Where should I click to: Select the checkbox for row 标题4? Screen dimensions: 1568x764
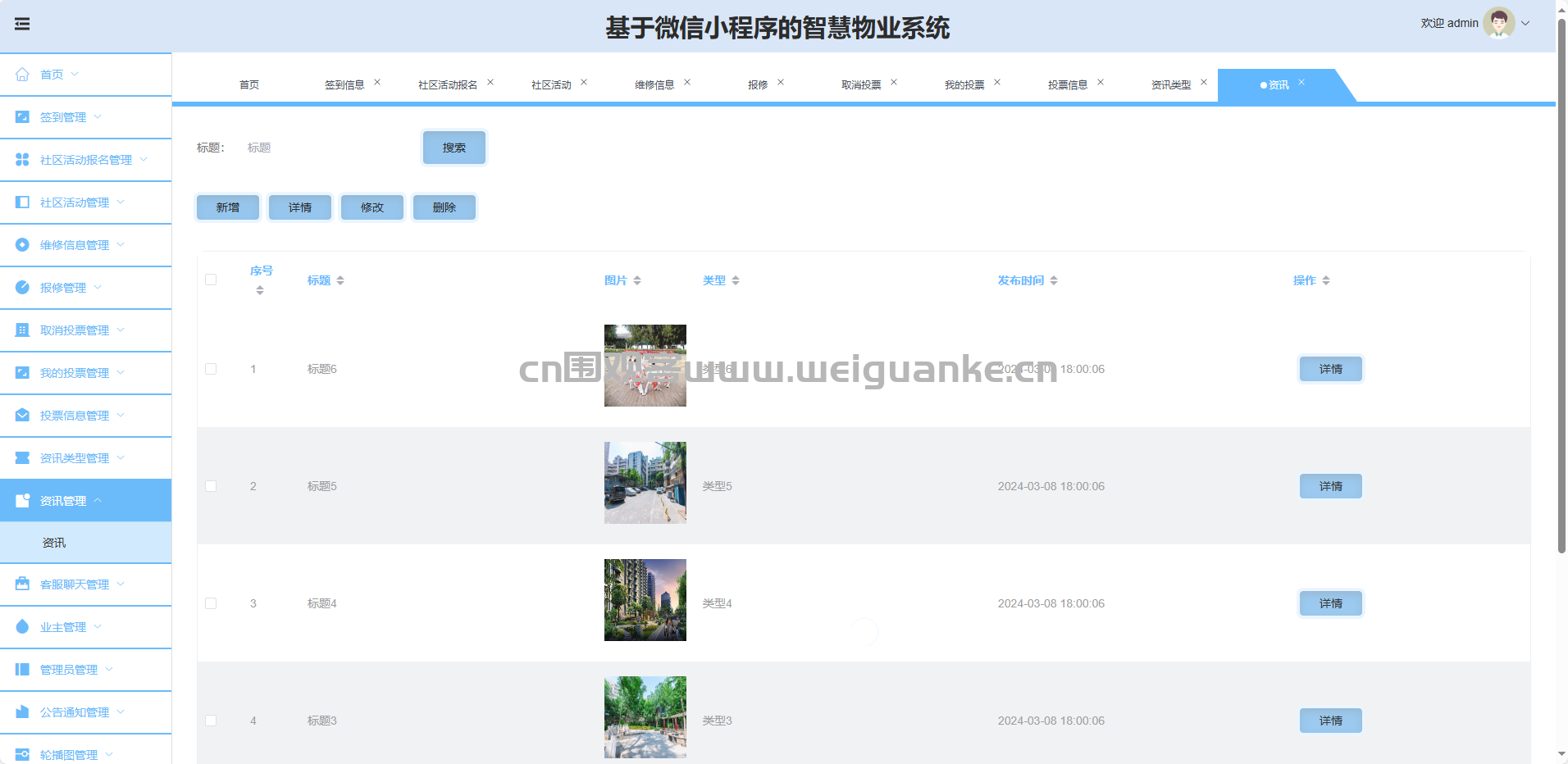coord(211,603)
